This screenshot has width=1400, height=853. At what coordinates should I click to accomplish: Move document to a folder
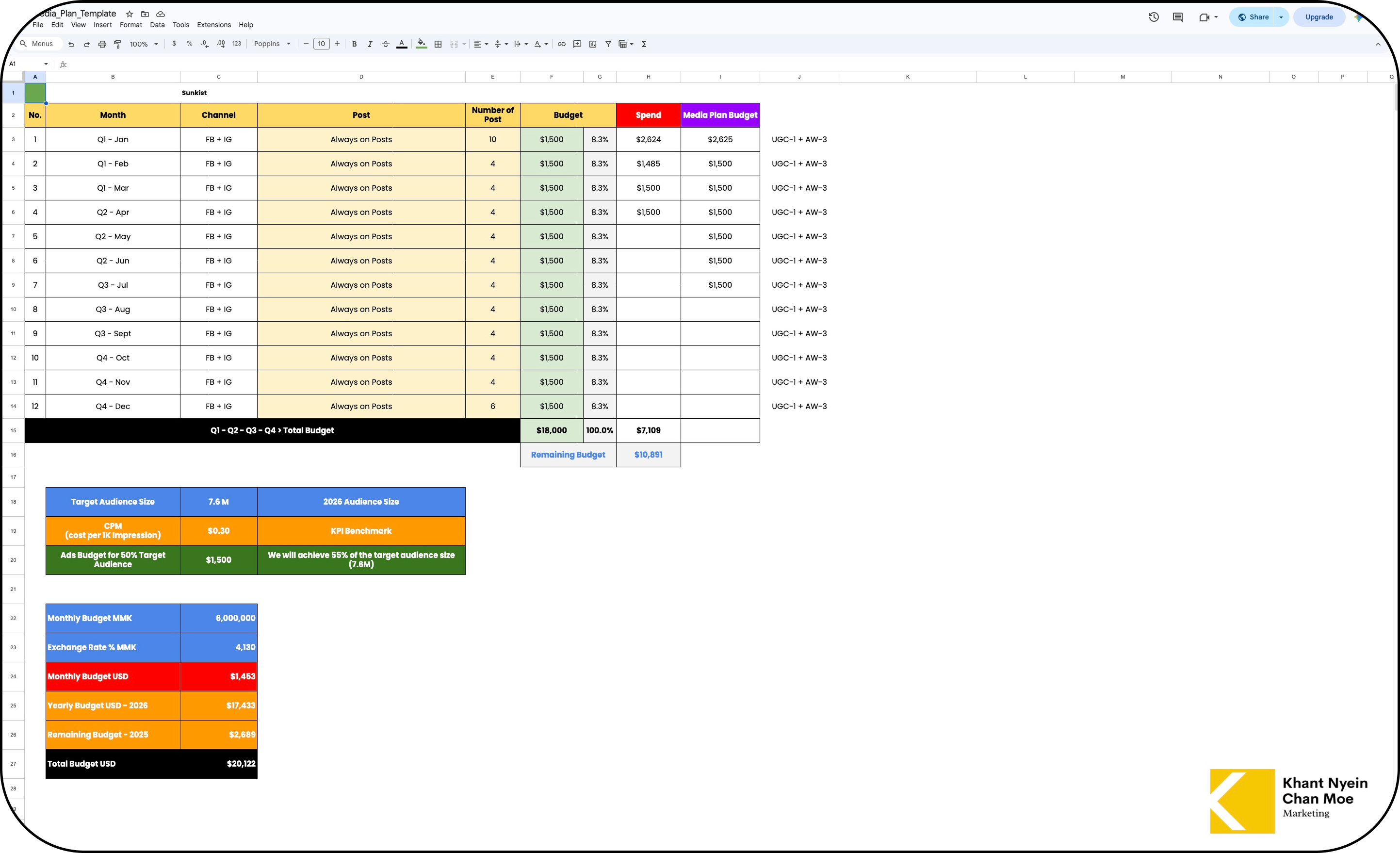coord(145,14)
